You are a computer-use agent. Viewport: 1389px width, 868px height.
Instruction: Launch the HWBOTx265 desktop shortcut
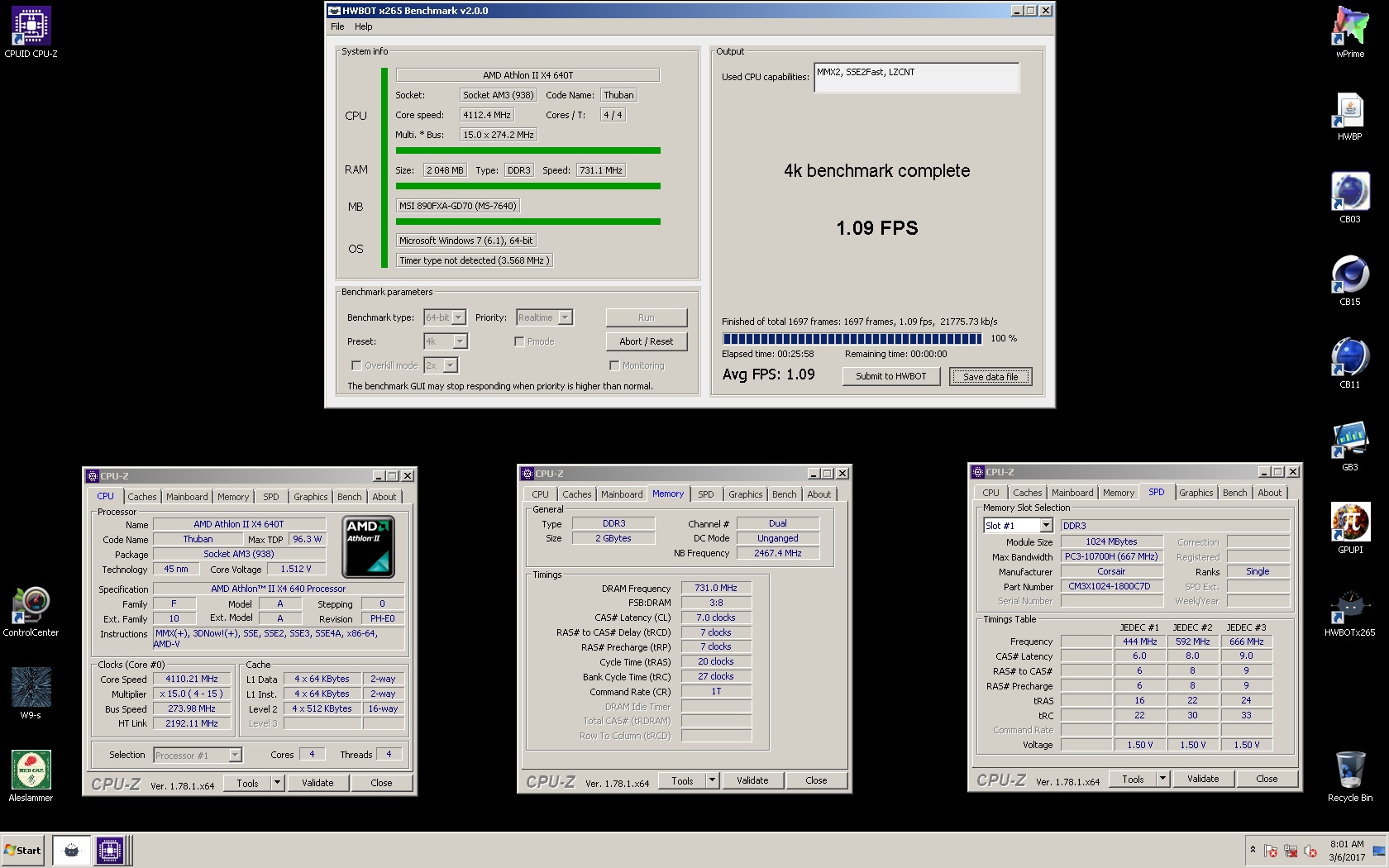coord(1349,611)
